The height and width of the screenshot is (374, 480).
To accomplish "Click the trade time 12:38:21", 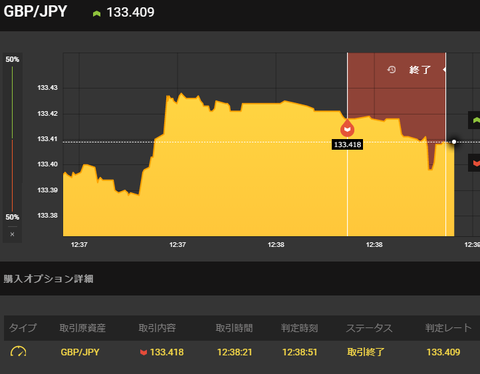I will 235,352.
